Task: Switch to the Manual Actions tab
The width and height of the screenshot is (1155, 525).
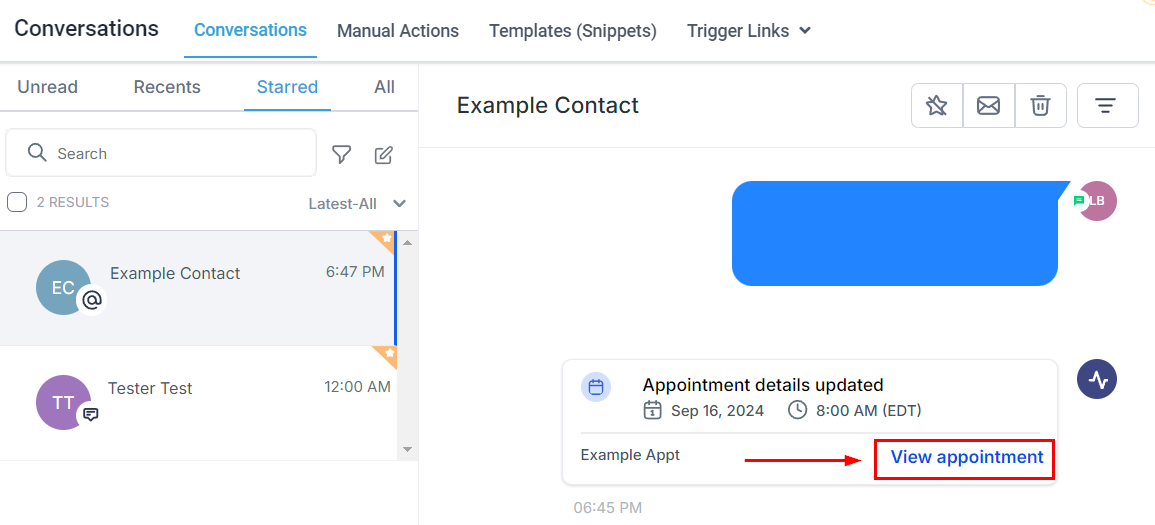Action: click(x=398, y=31)
